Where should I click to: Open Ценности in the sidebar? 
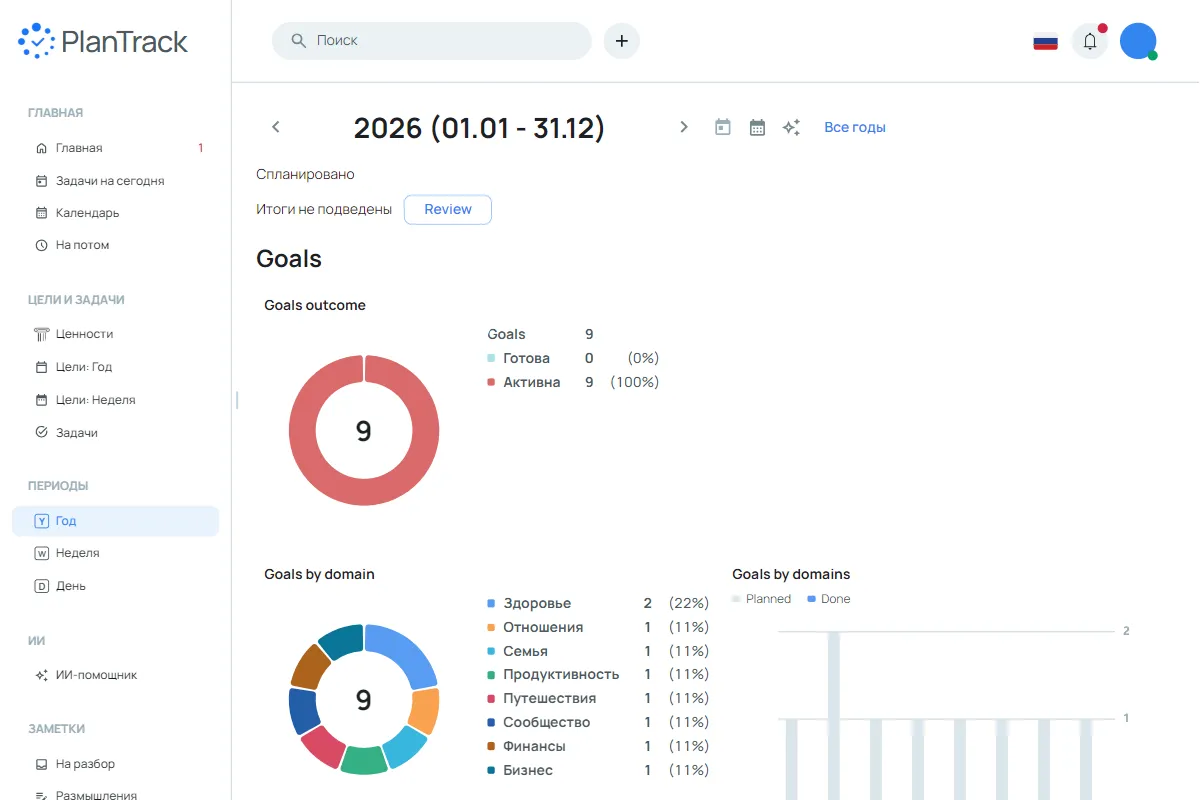pos(115,334)
